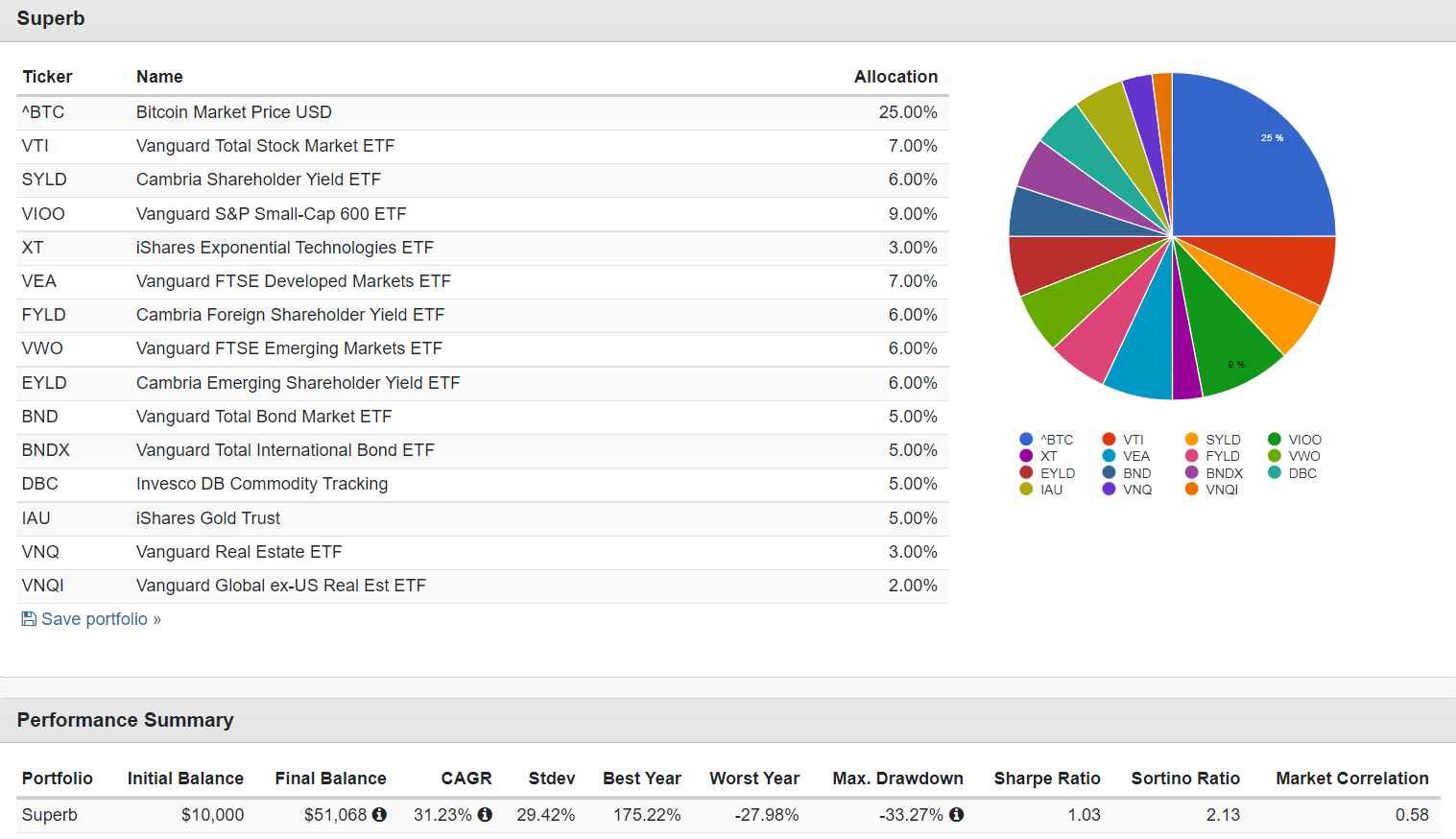
Task: Click the IAU legend color dot
Action: click(1026, 490)
